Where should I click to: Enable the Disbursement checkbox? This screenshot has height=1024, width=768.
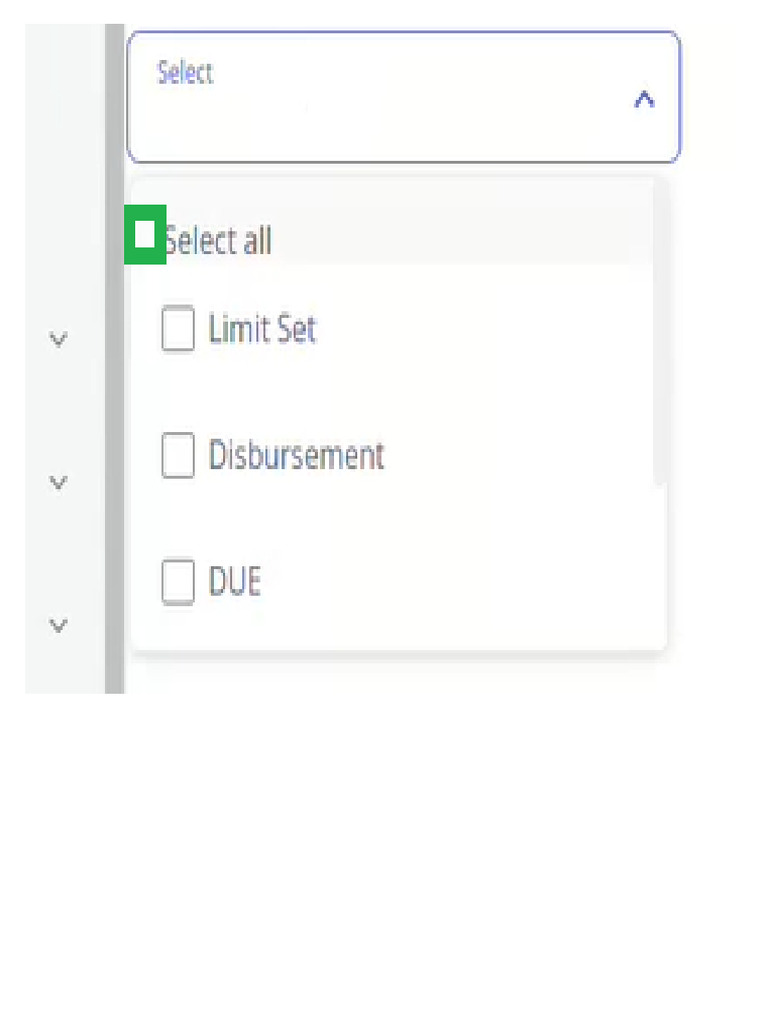click(x=178, y=457)
